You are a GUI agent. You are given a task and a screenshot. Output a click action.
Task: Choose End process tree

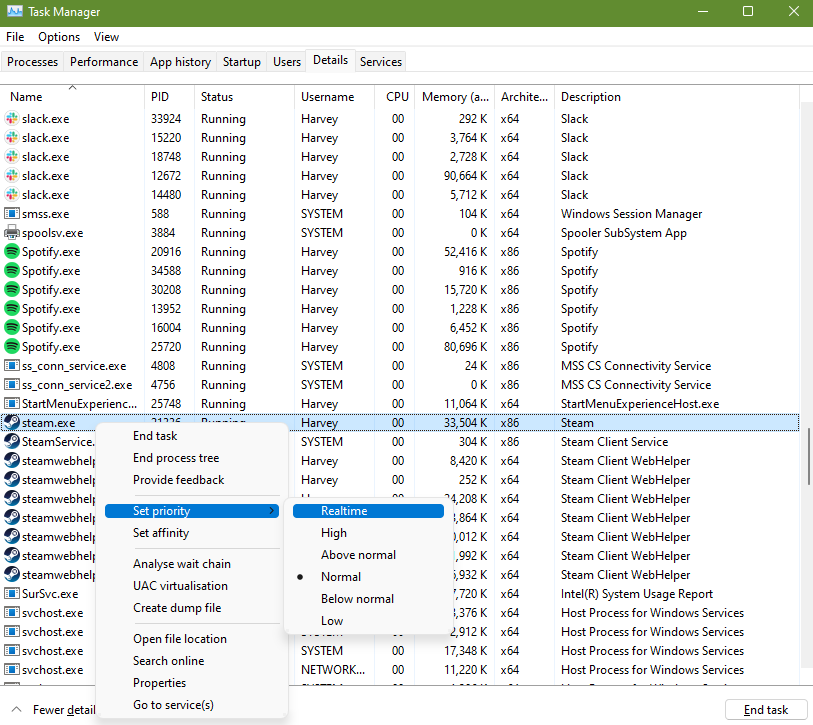[192, 458]
